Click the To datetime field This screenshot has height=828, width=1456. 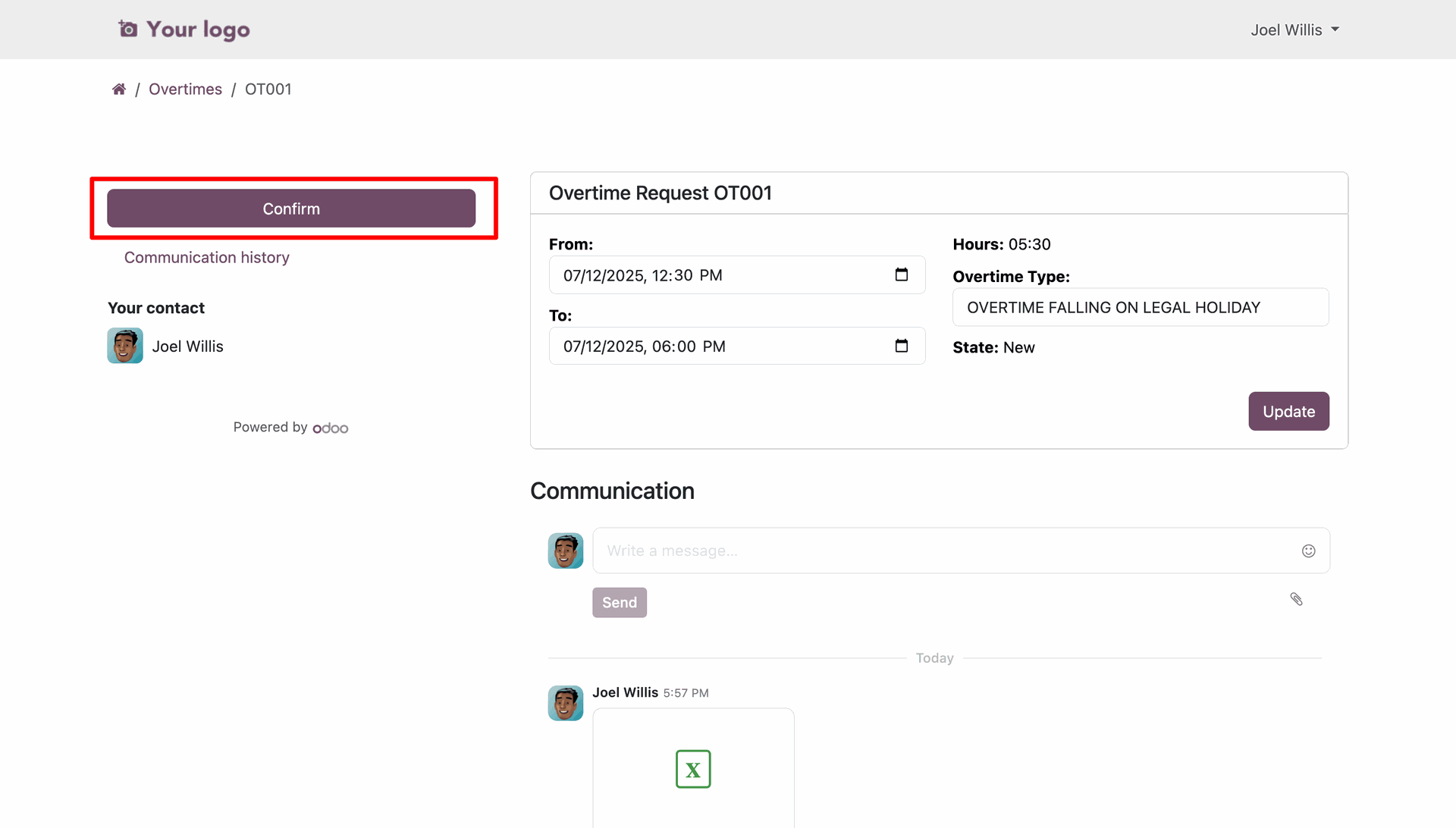click(x=720, y=347)
